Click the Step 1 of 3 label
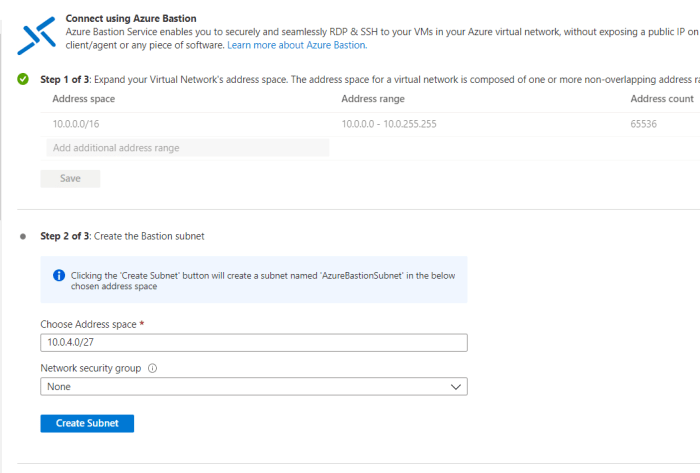The image size is (700, 473). [x=67, y=79]
